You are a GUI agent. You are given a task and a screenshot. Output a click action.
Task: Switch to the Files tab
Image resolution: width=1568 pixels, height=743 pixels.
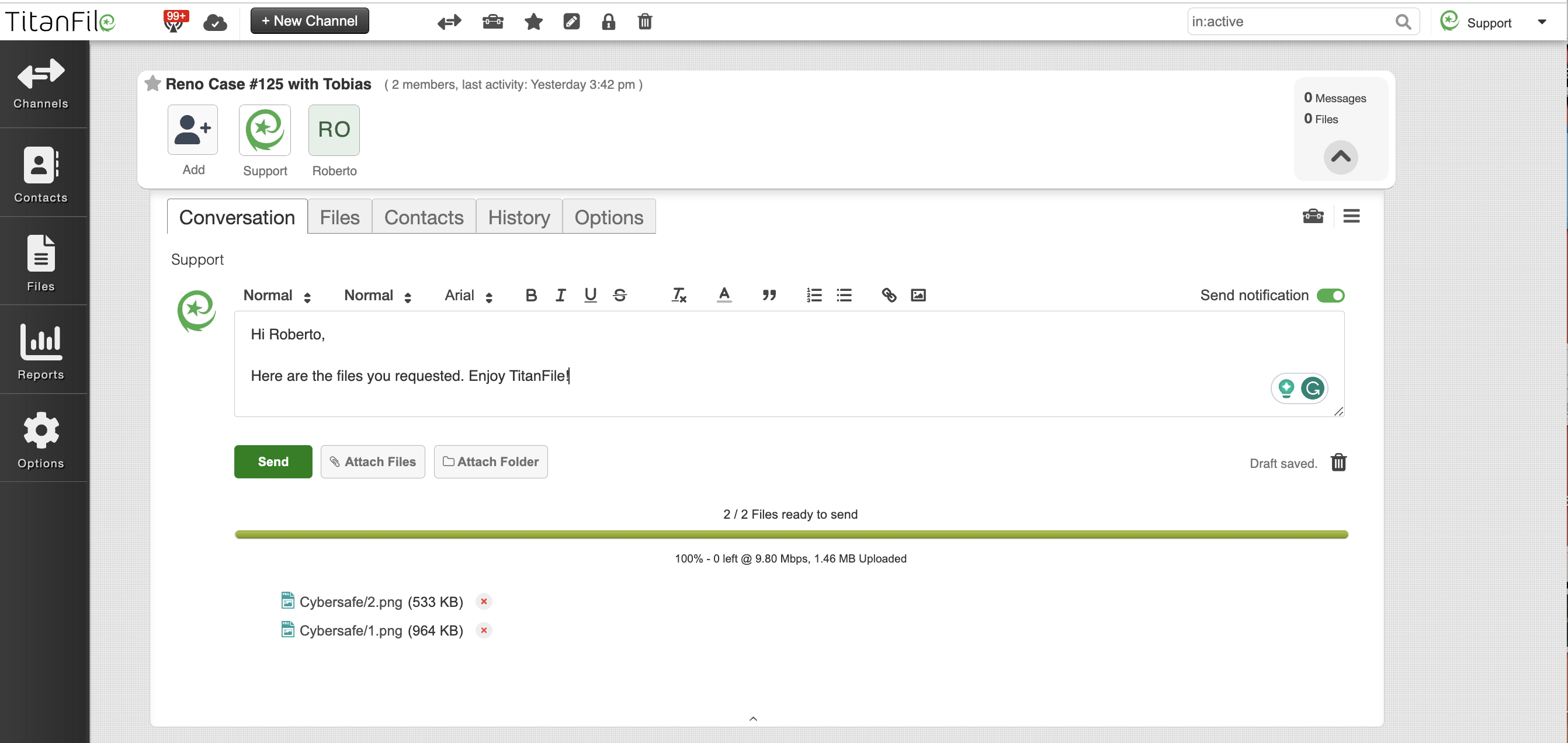coord(339,217)
